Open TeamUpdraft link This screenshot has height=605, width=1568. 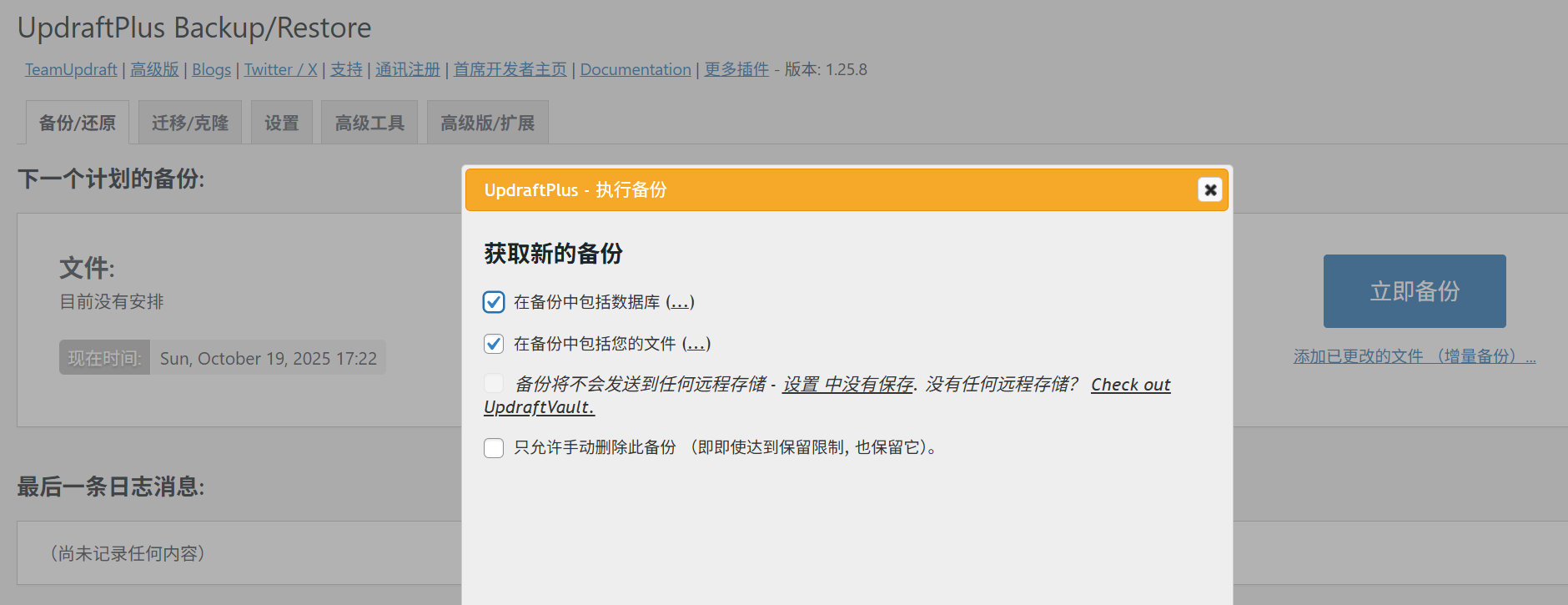71,69
